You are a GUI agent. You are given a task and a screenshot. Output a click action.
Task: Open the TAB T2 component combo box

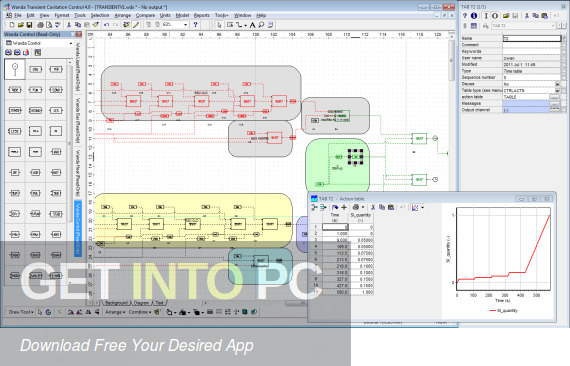coord(523,26)
